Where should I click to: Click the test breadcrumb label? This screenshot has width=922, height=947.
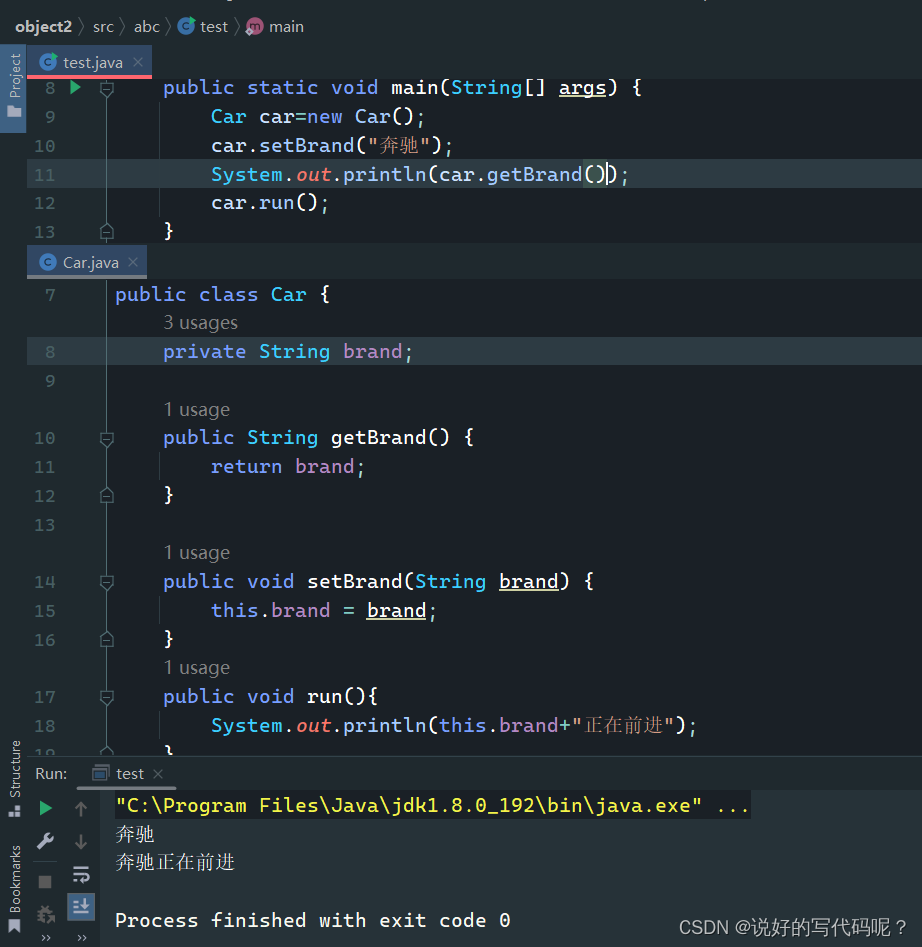[x=214, y=27]
